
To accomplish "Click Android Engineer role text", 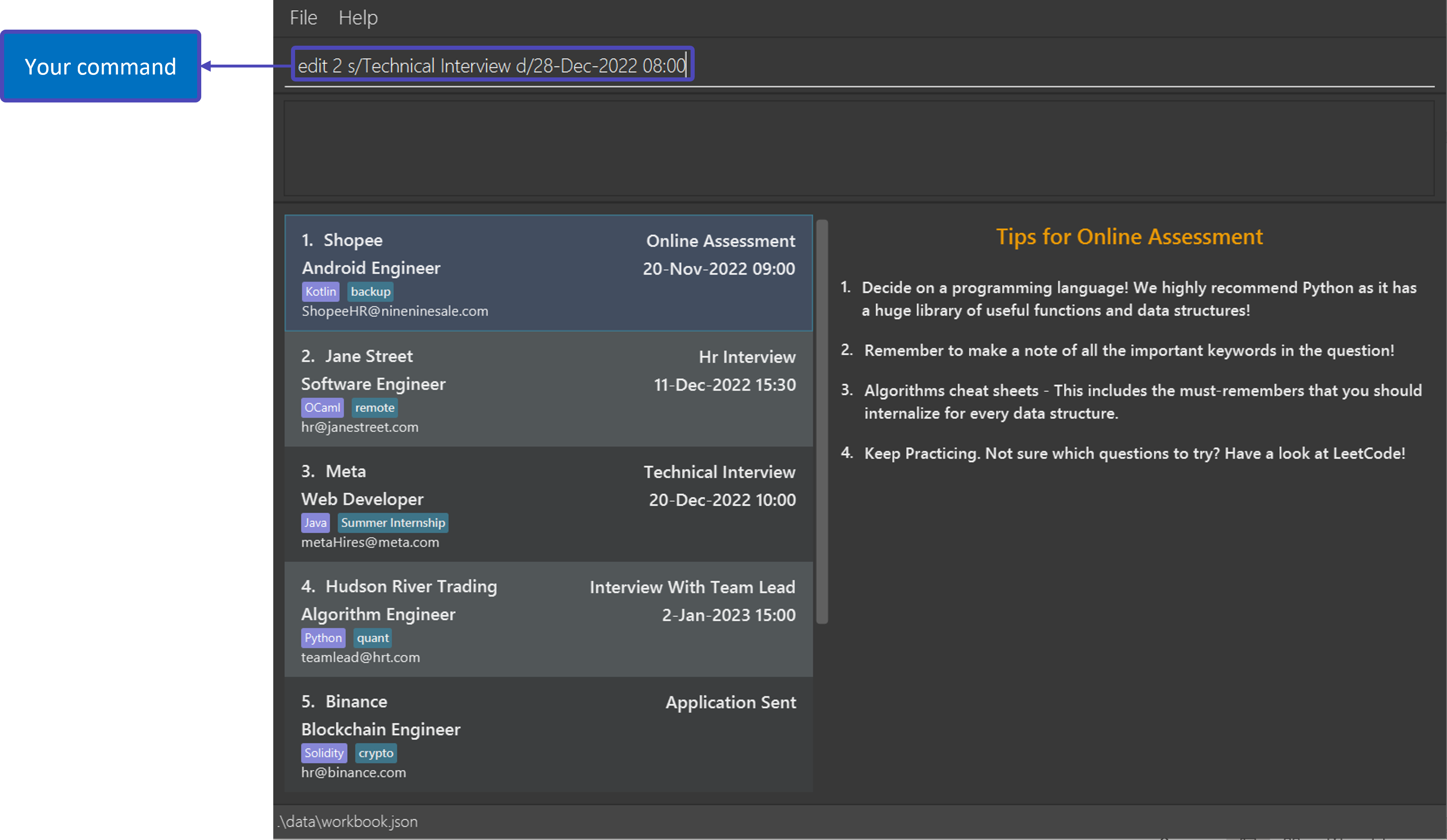I will pos(371,268).
